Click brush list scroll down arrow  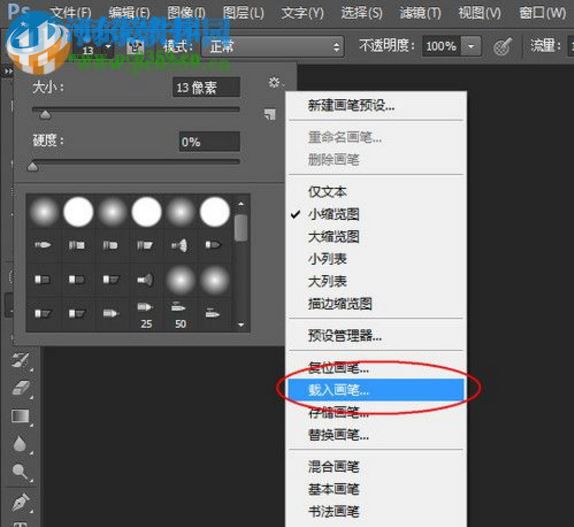point(241,325)
